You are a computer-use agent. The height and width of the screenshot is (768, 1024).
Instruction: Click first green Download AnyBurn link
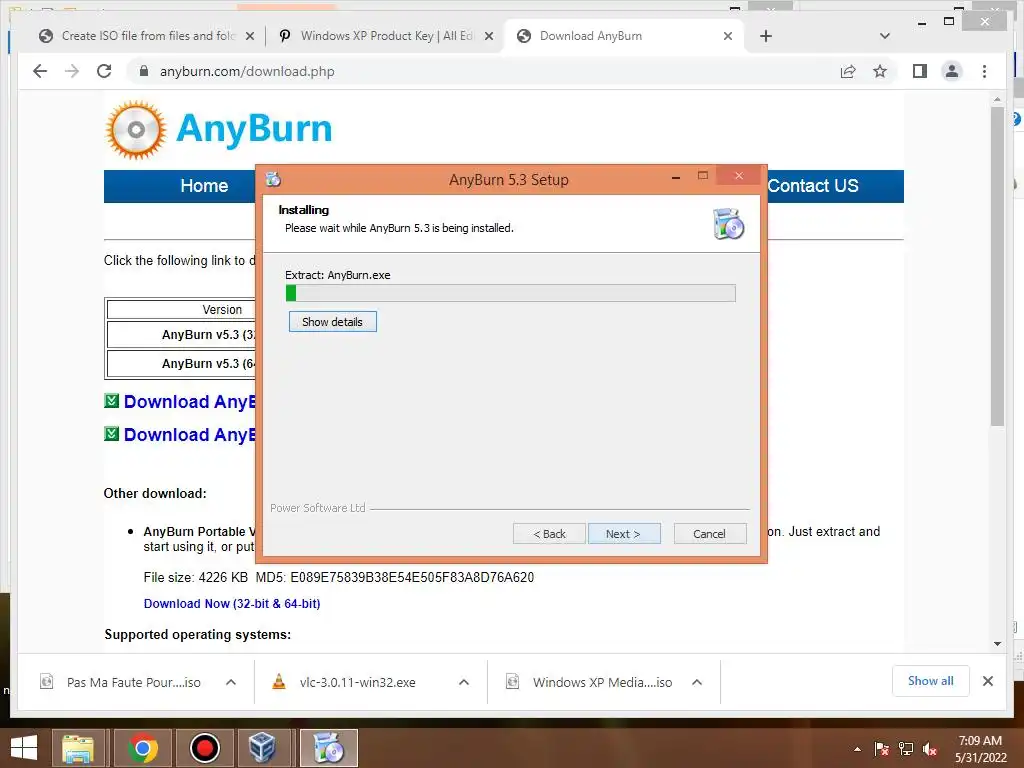coord(189,402)
